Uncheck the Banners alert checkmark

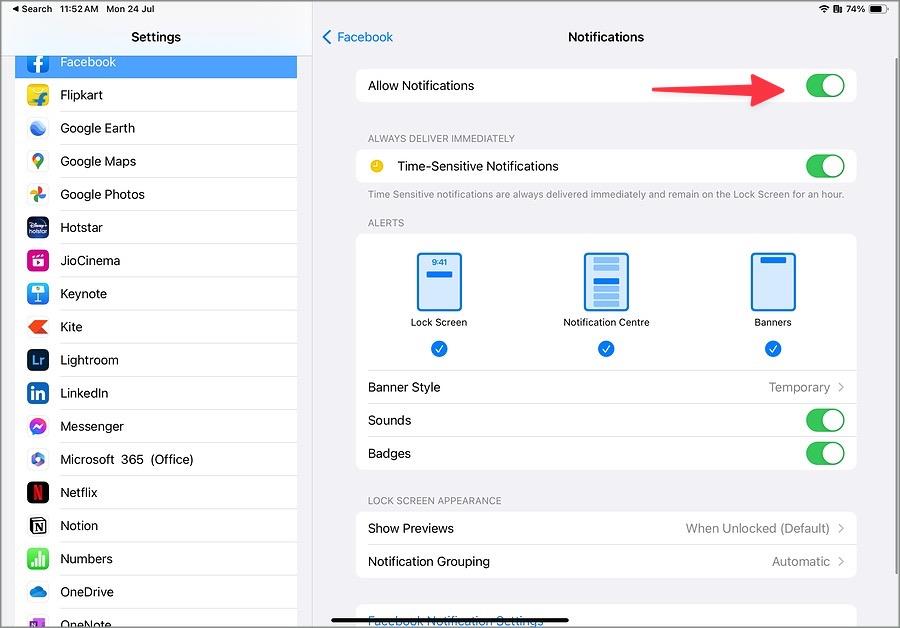click(x=773, y=348)
